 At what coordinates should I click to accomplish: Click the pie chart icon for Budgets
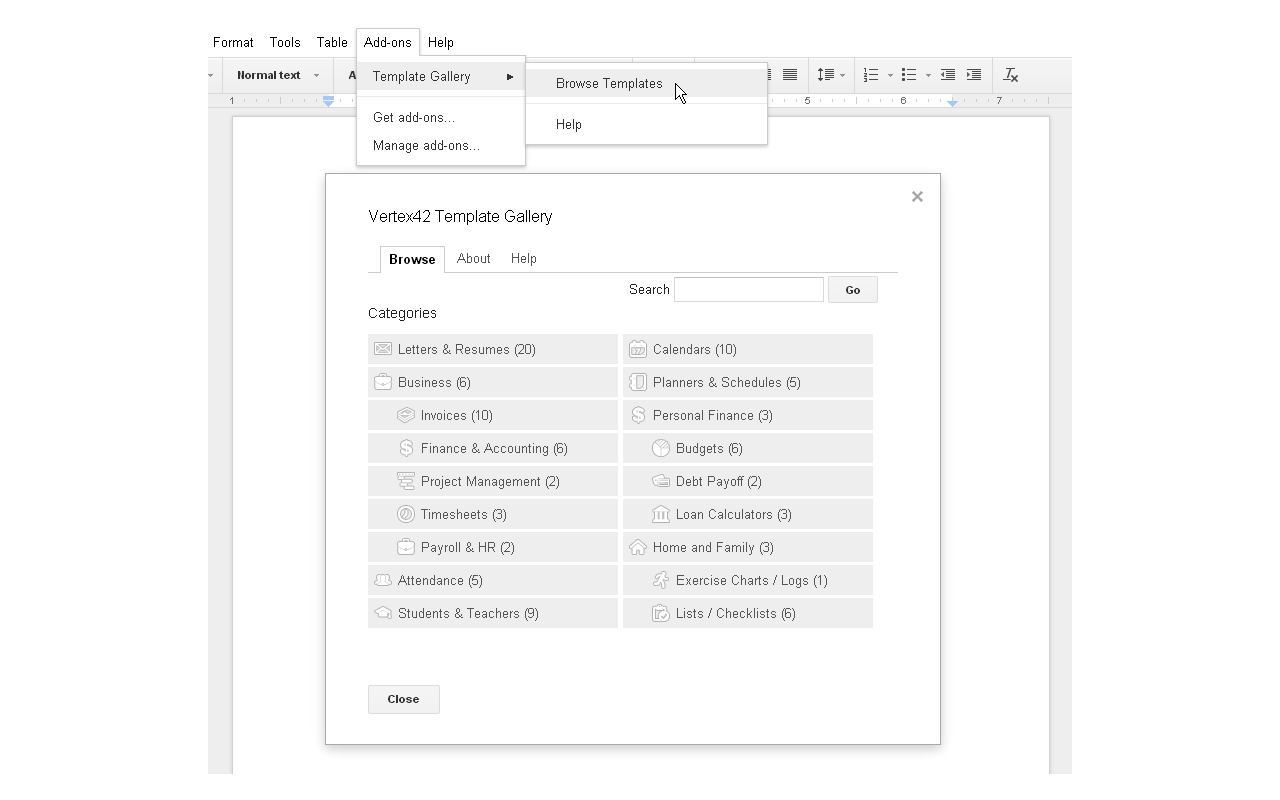pos(661,448)
